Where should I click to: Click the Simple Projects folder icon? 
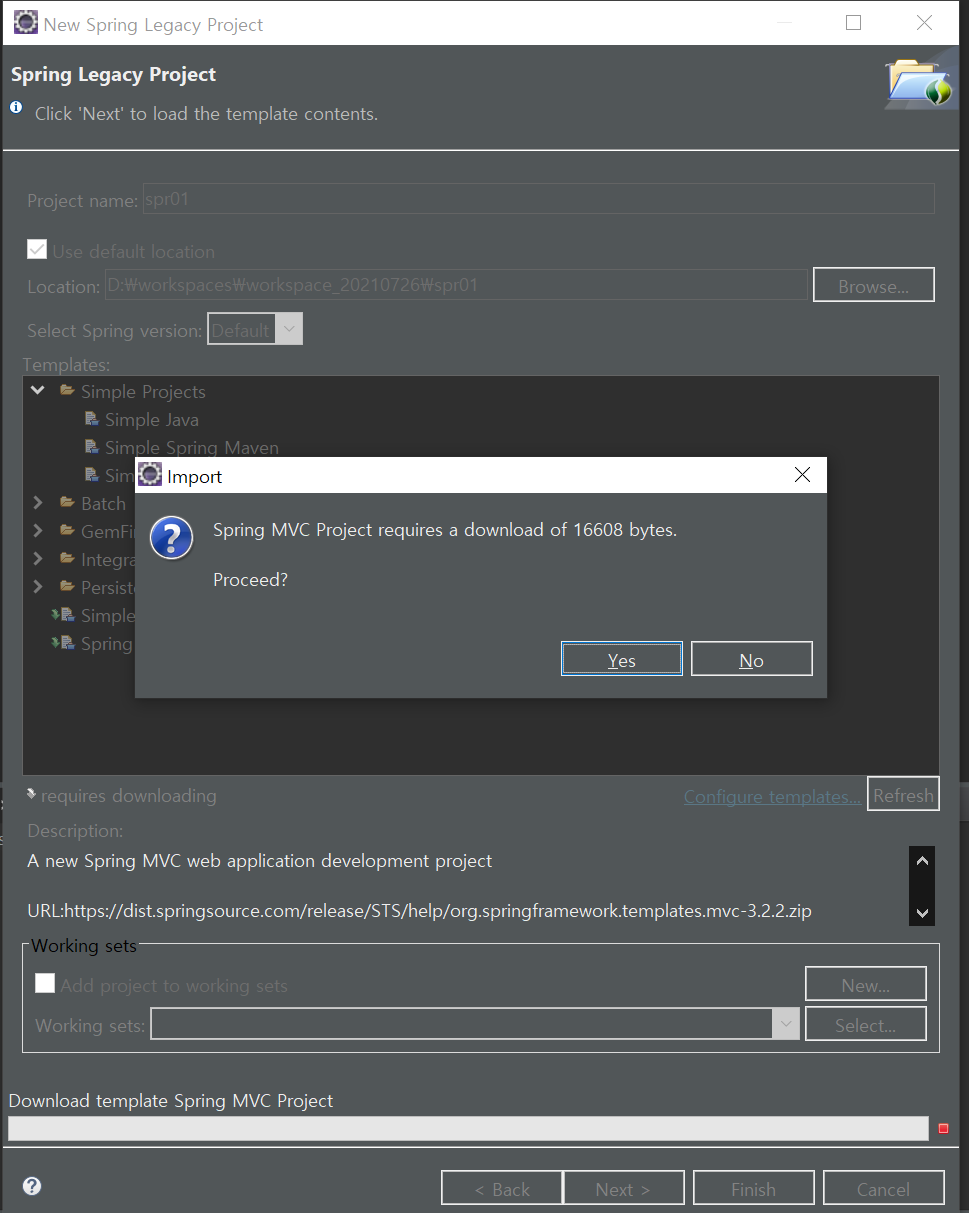tap(68, 390)
